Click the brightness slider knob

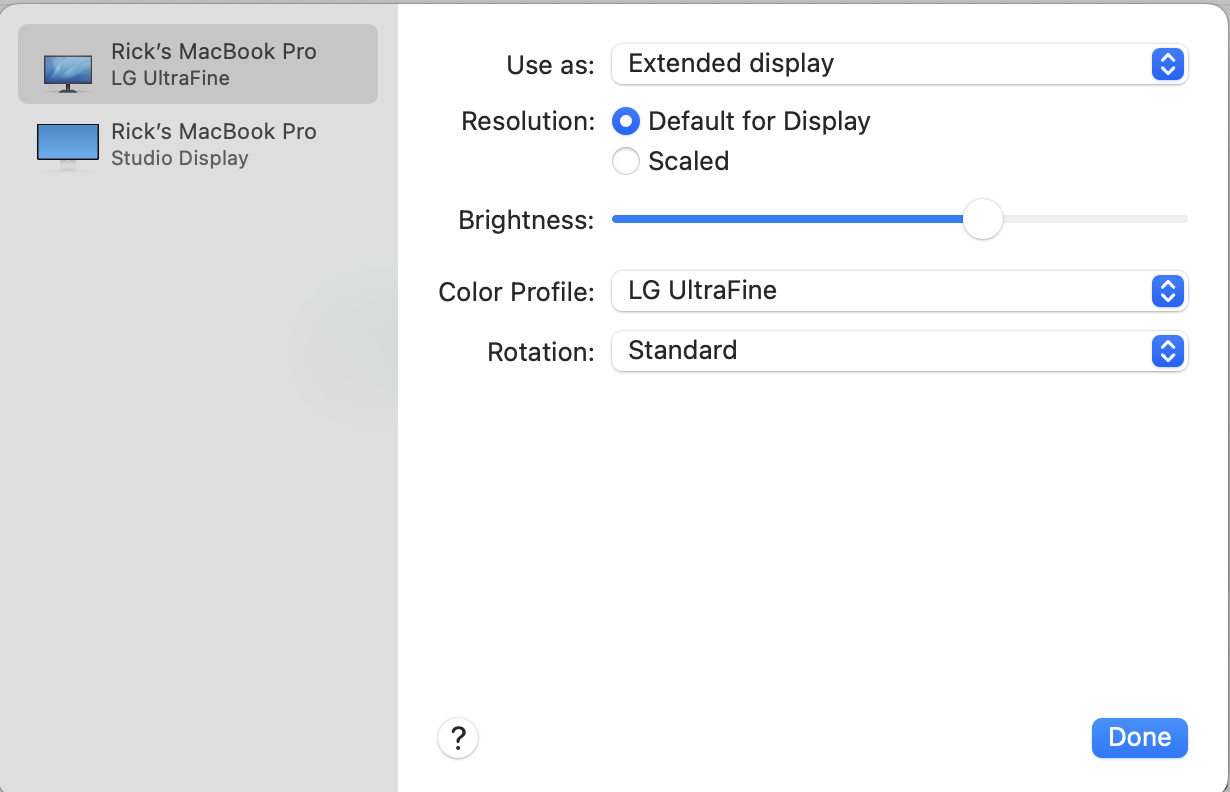(982, 219)
